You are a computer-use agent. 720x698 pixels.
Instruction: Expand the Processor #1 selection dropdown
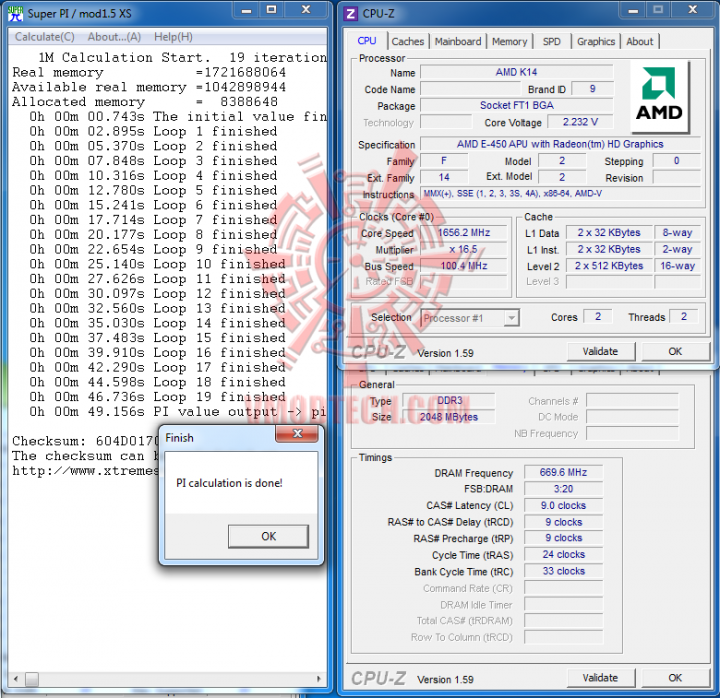click(511, 318)
